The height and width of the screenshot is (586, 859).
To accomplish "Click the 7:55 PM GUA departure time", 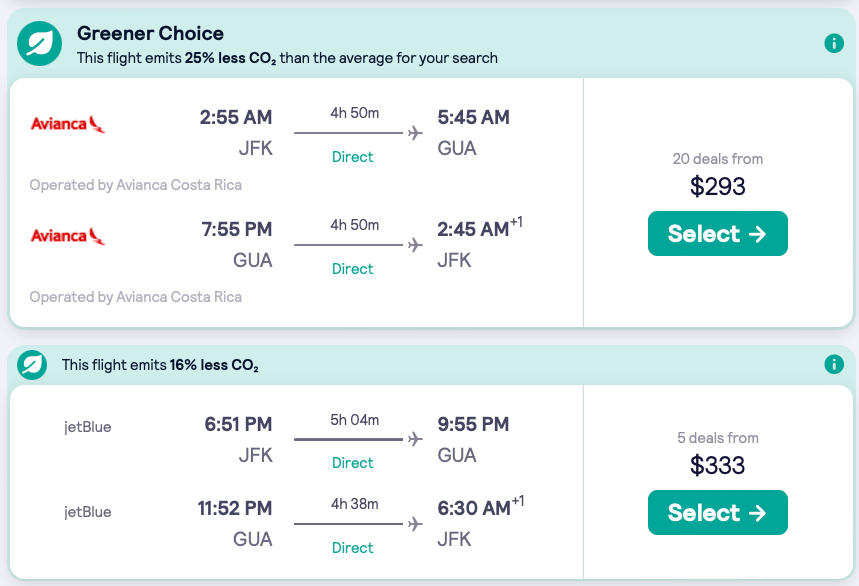I will click(236, 229).
